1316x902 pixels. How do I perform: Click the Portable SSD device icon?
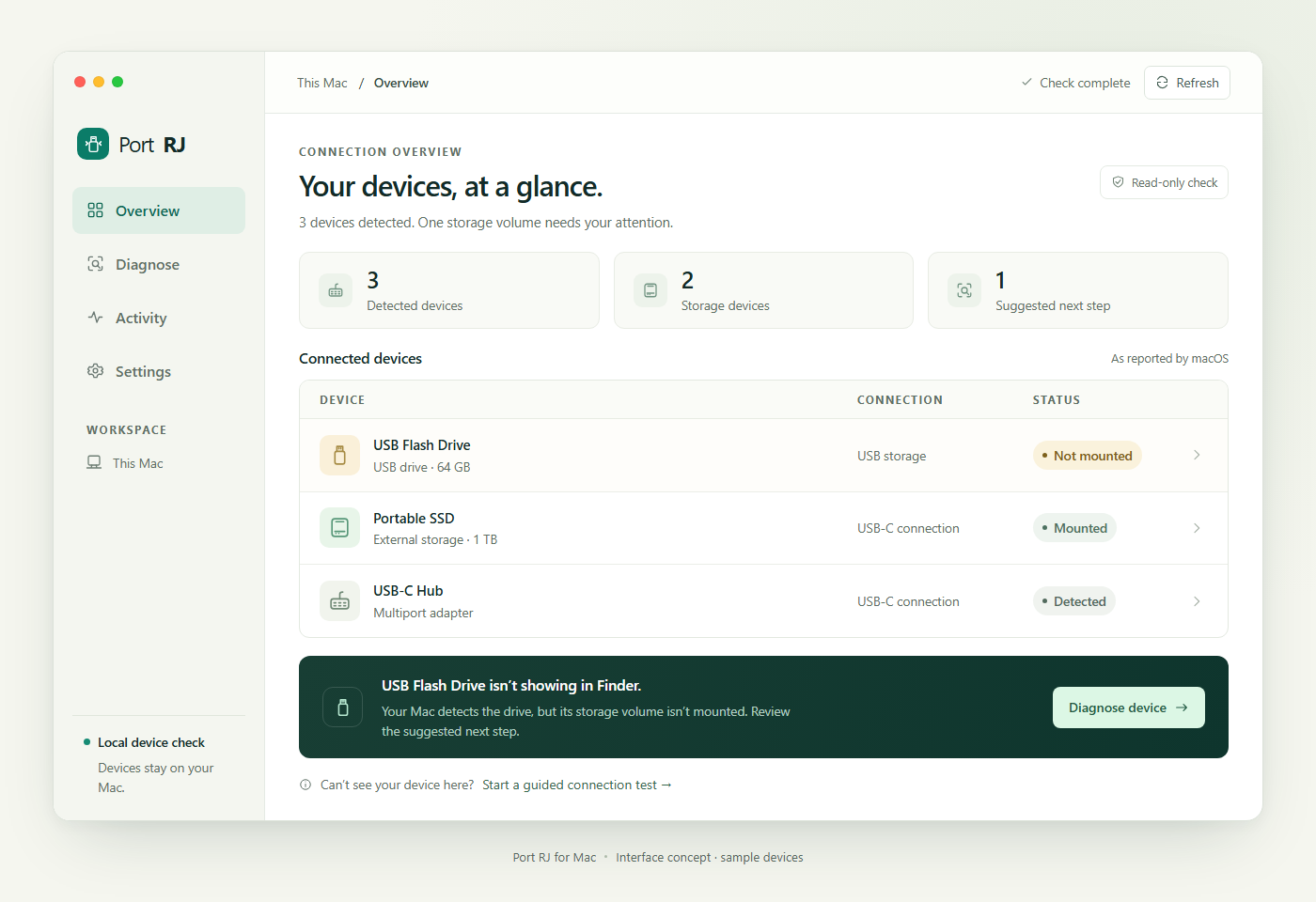pos(339,528)
